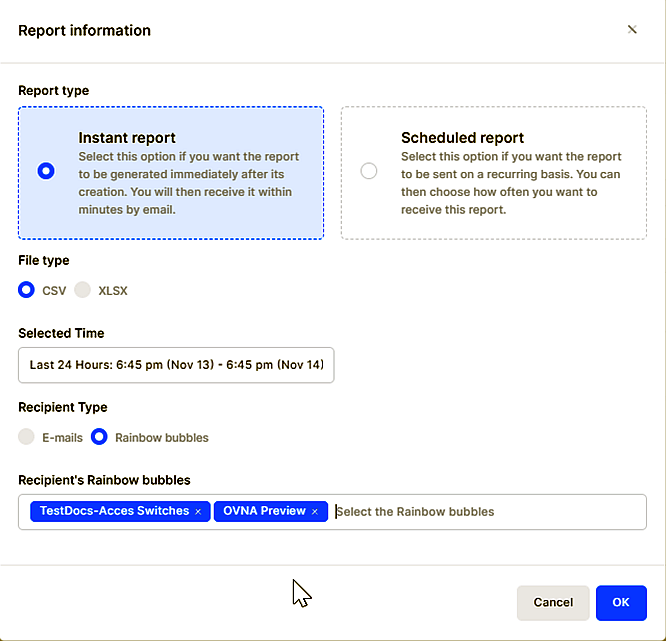666x641 pixels.
Task: Open the Selected Time range picker
Action: 176,365
